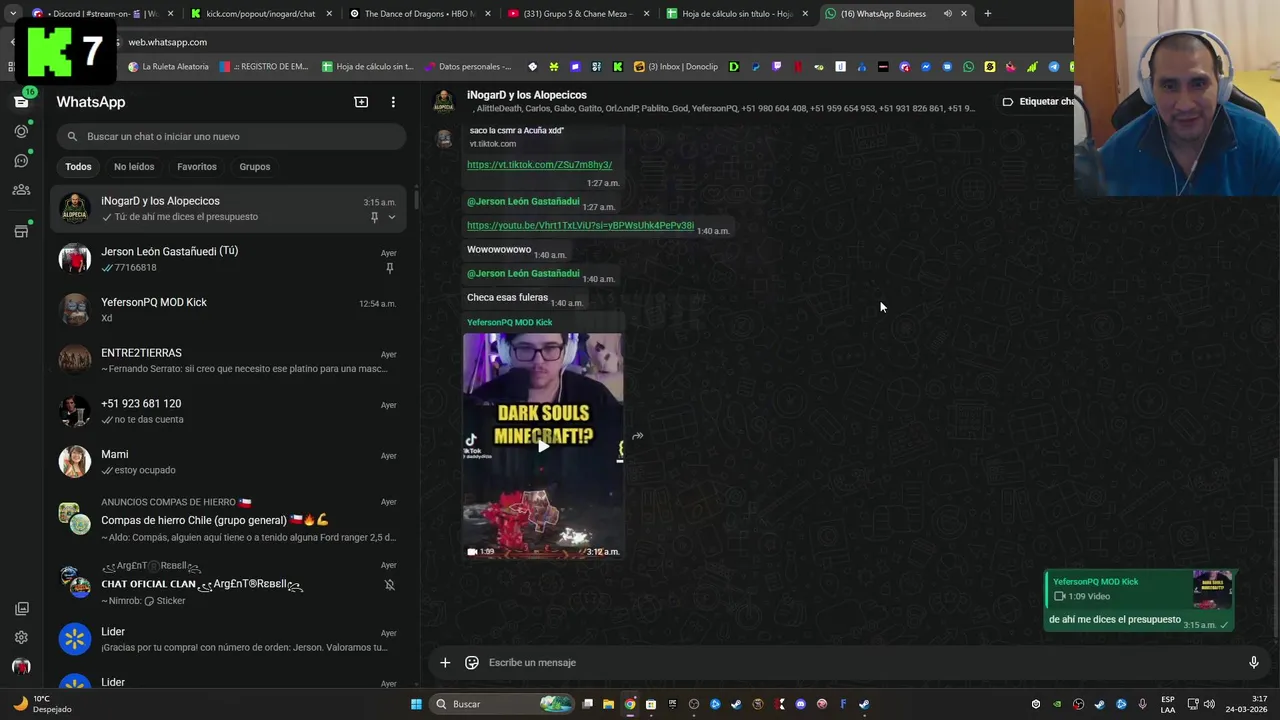Click the voice message microphone
Viewport: 1280px width, 720px height.
1253,662
